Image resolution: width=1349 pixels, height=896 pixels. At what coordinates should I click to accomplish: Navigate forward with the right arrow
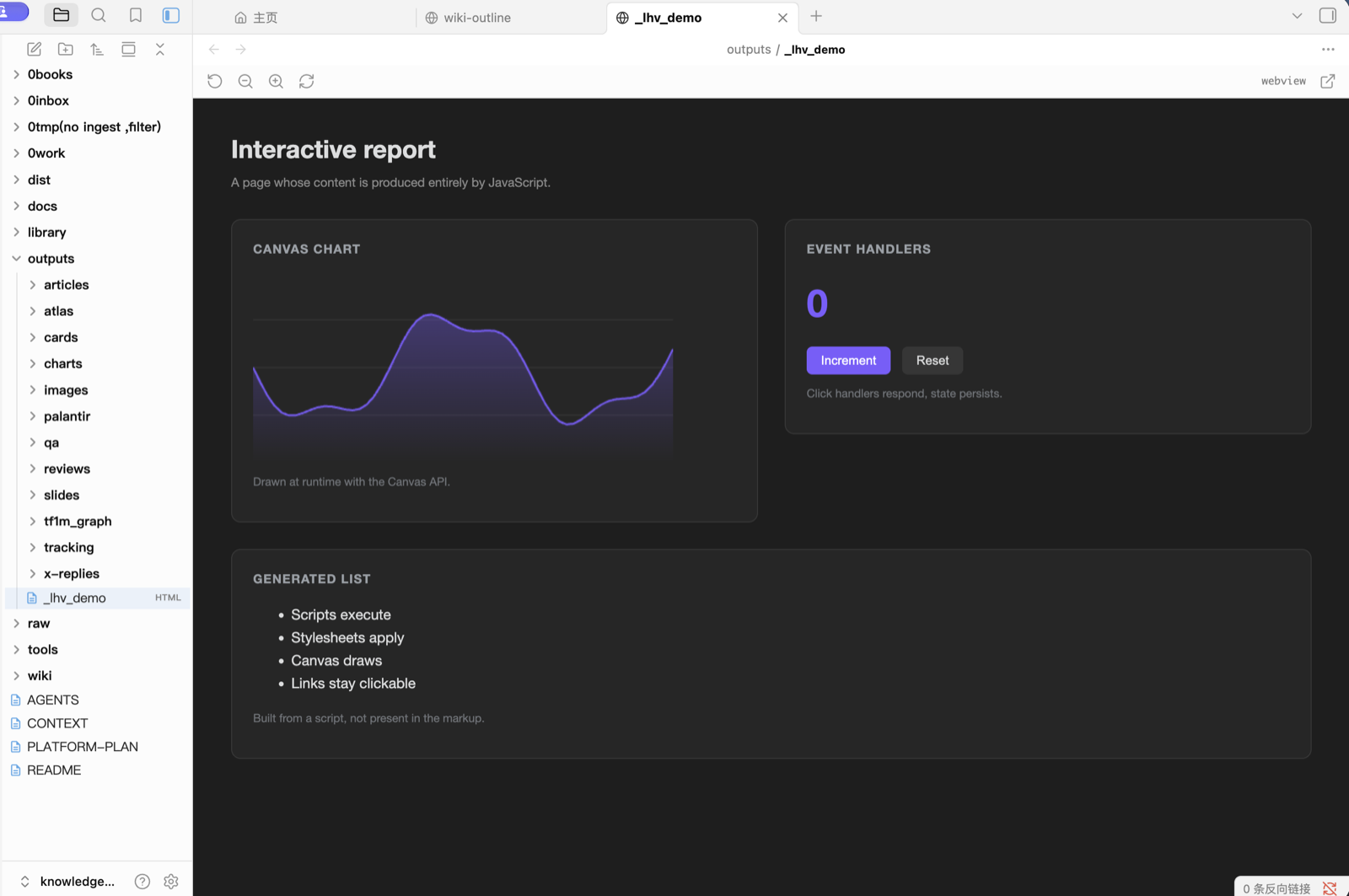point(241,50)
